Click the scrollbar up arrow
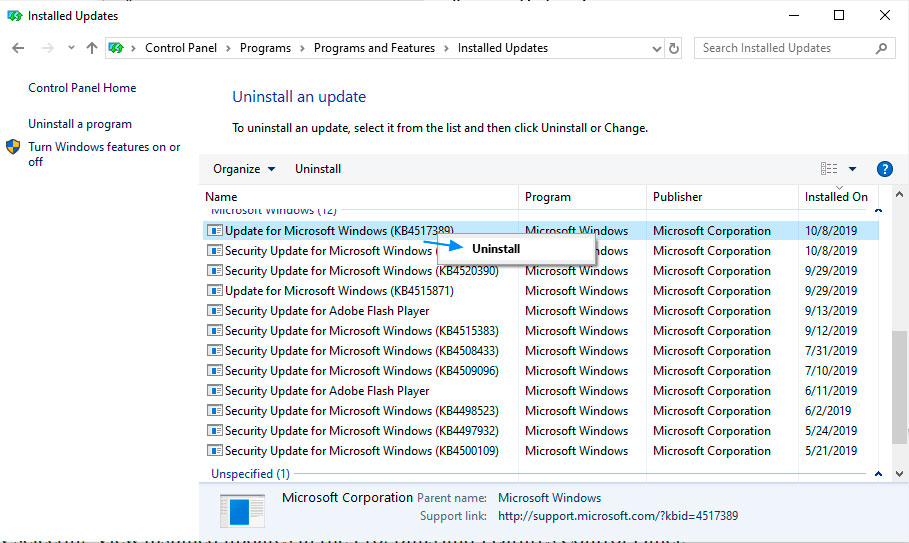The width and height of the screenshot is (909, 543). (899, 195)
